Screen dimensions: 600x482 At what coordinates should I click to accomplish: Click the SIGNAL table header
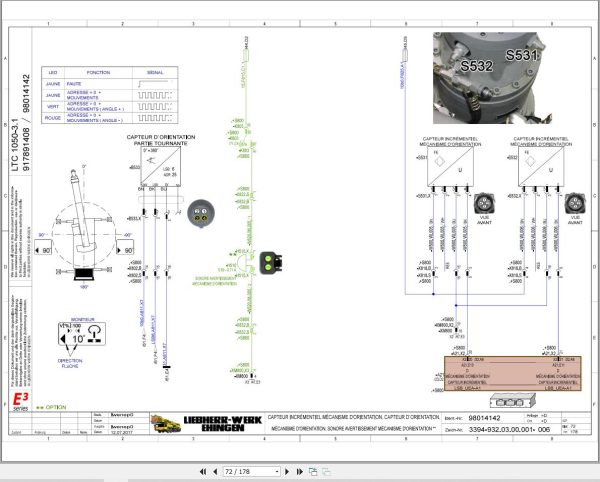(155, 72)
